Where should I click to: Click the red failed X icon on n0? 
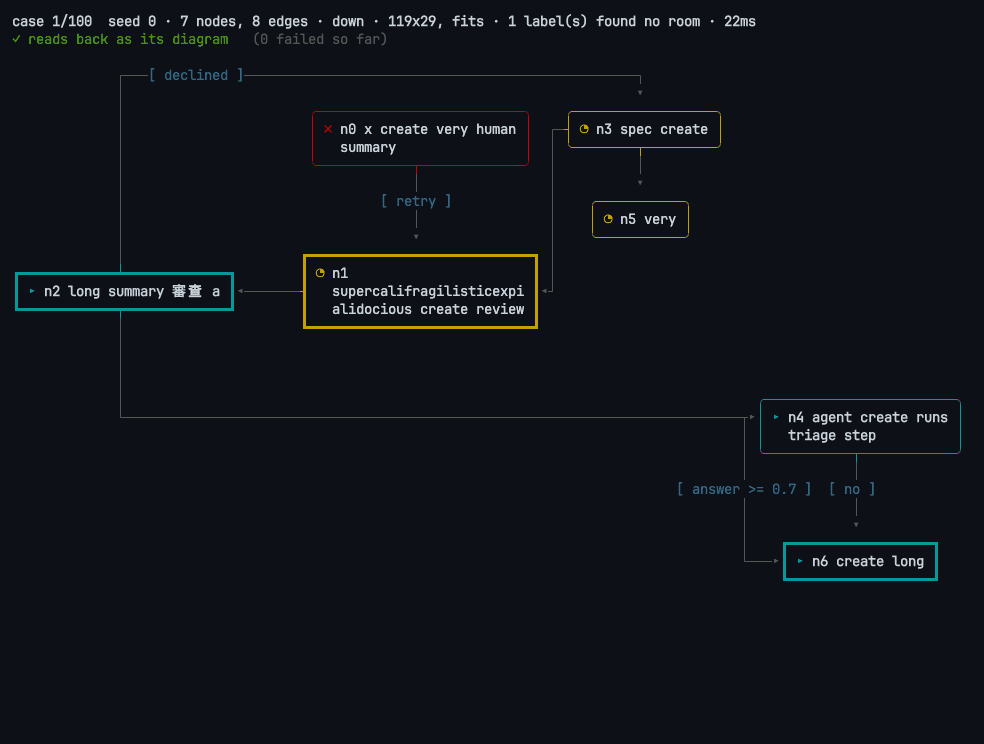point(328,129)
